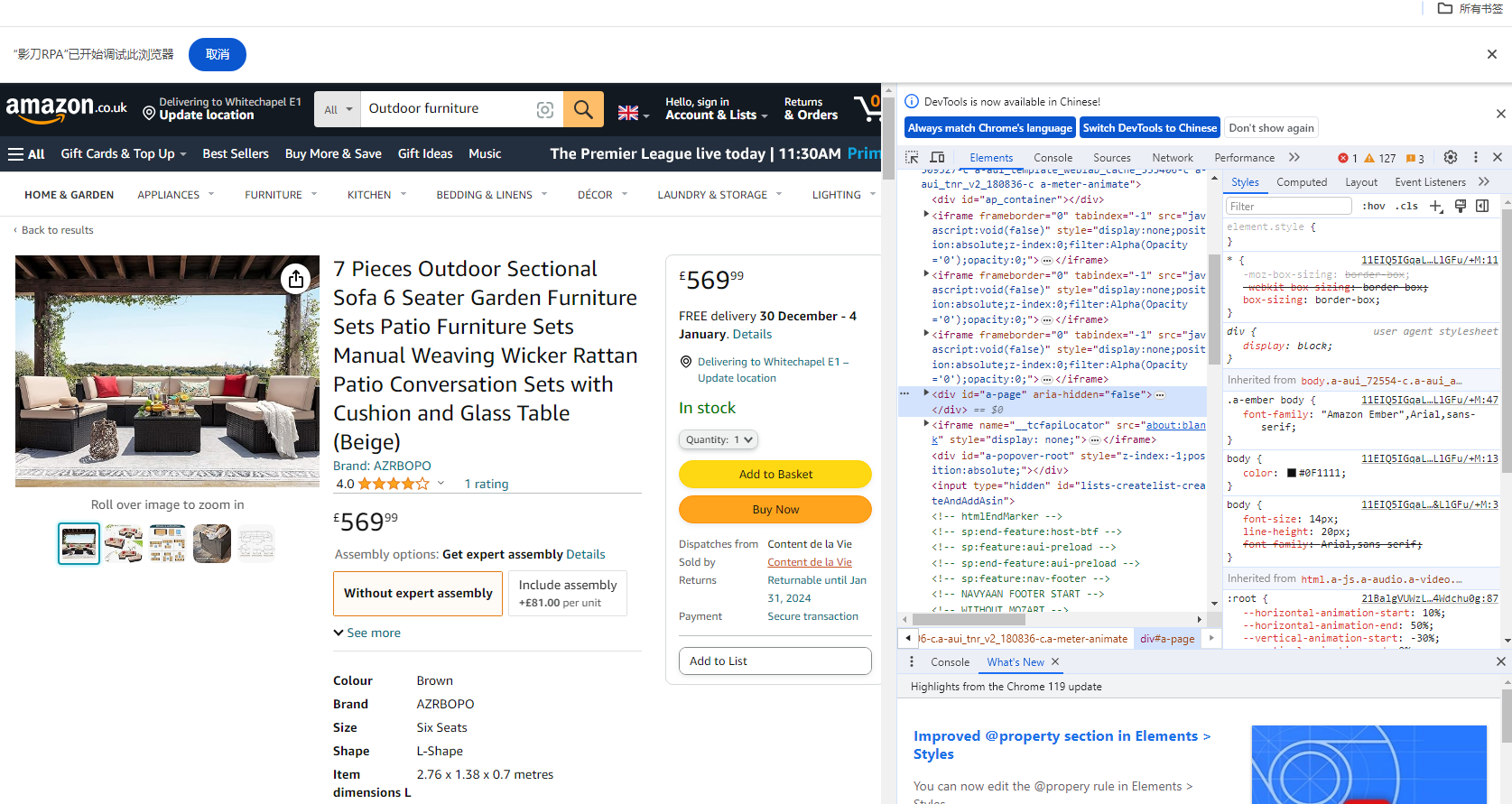This screenshot has height=804, width=1512.
Task: Open DevTools settings gear
Action: pos(1450,157)
